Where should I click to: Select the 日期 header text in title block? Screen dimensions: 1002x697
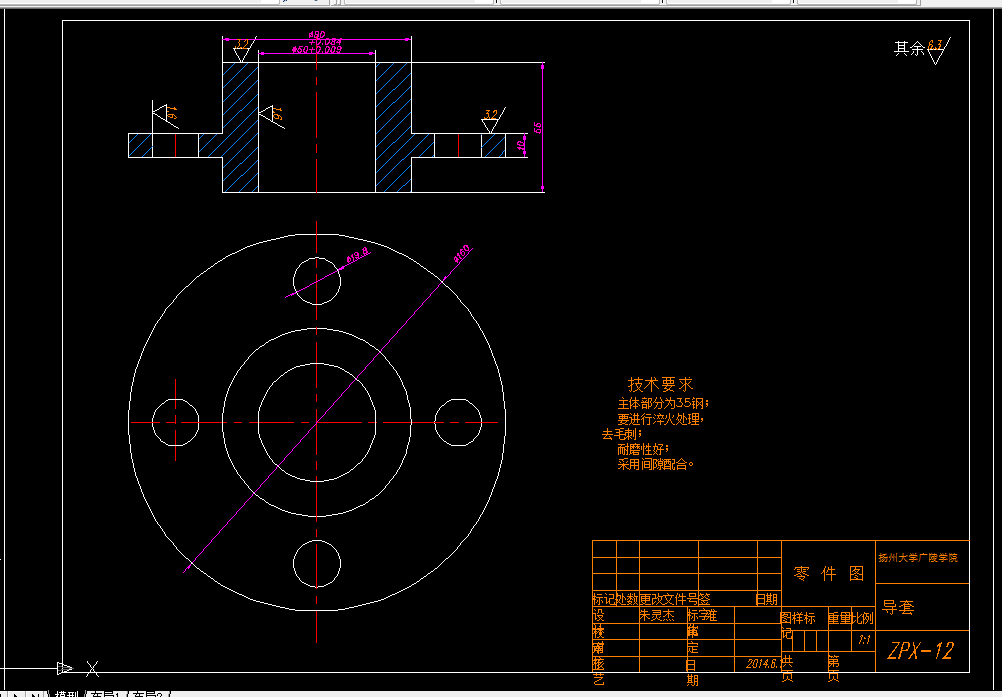(767, 599)
